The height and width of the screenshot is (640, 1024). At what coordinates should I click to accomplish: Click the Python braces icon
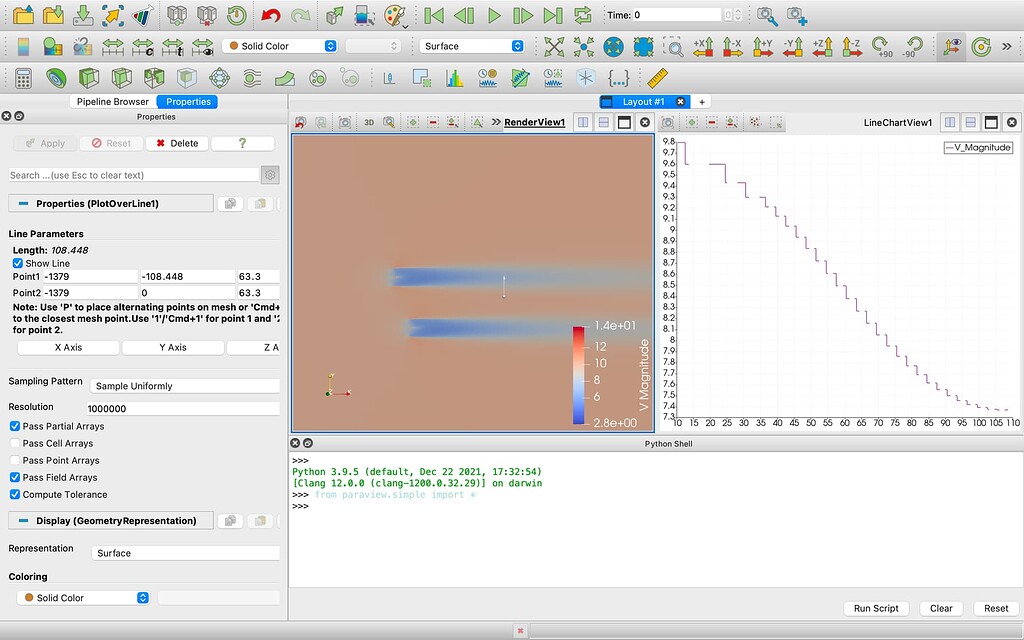[x=618, y=78]
